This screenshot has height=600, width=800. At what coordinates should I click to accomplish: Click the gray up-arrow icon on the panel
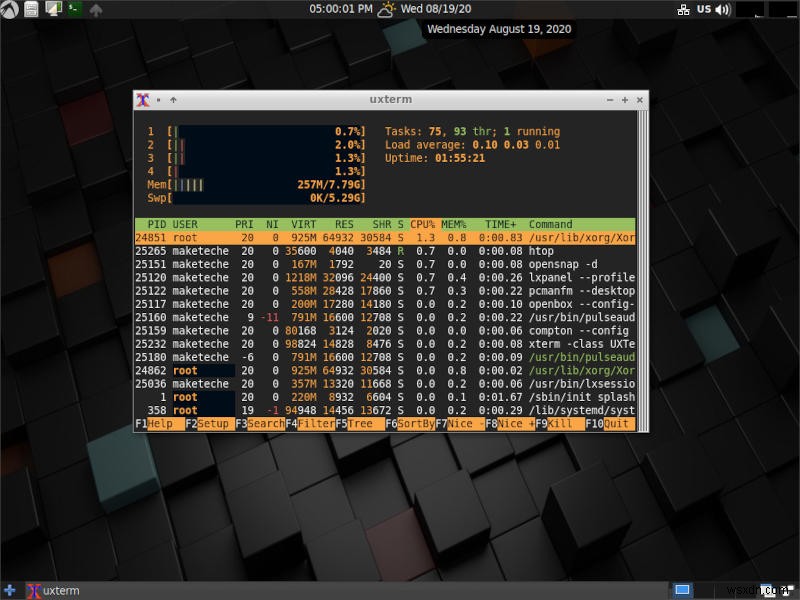tap(96, 9)
